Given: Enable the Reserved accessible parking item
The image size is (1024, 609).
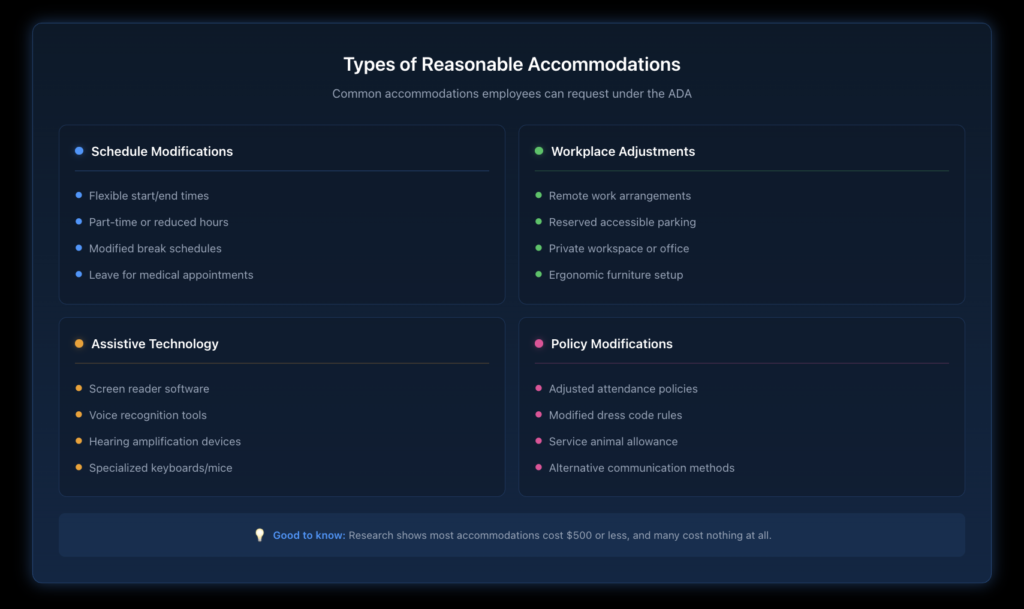Looking at the screenshot, I should [621, 222].
